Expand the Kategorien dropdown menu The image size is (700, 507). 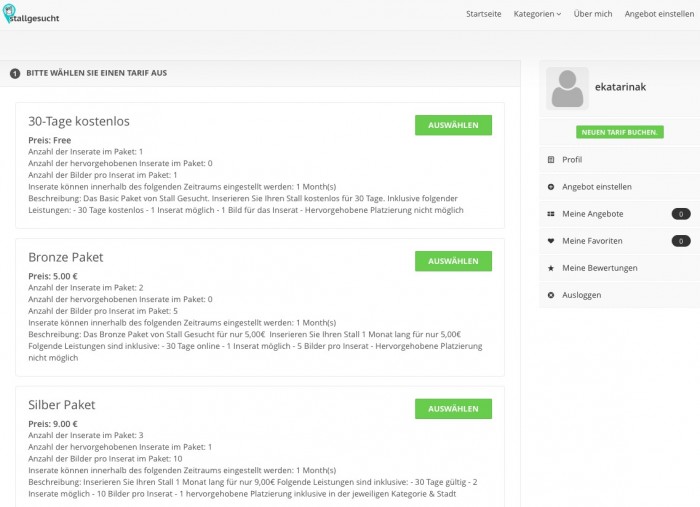coord(537,14)
